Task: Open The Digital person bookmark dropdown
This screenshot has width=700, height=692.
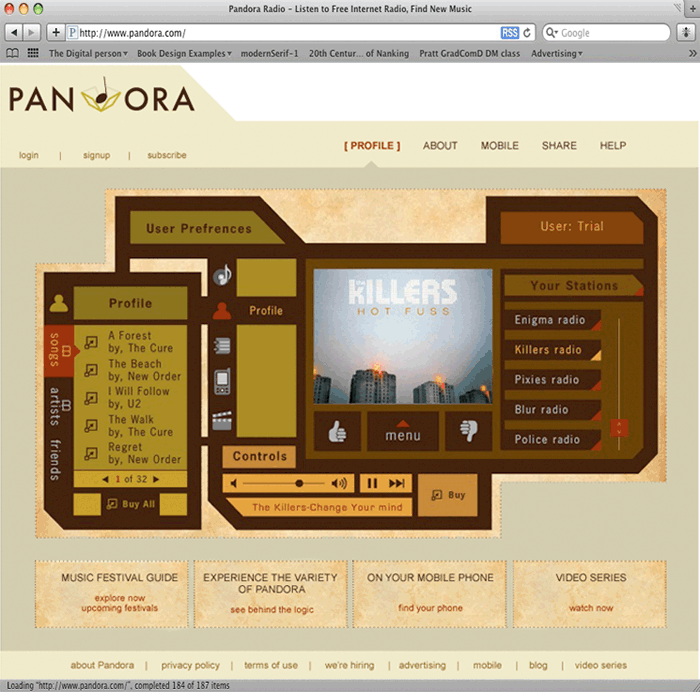Action: tap(88, 54)
